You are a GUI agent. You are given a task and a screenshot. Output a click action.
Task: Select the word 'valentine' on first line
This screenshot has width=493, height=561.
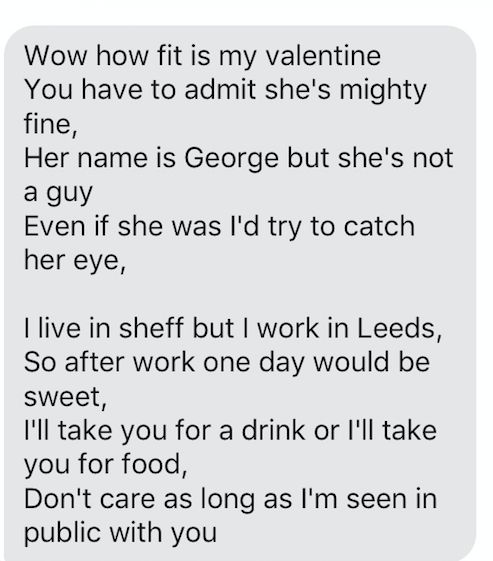[x=324, y=56]
